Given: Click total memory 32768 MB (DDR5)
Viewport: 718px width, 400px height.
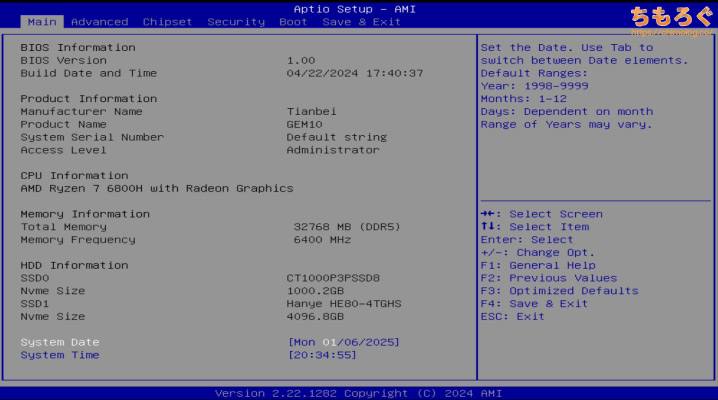Looking at the screenshot, I should tap(347, 227).
